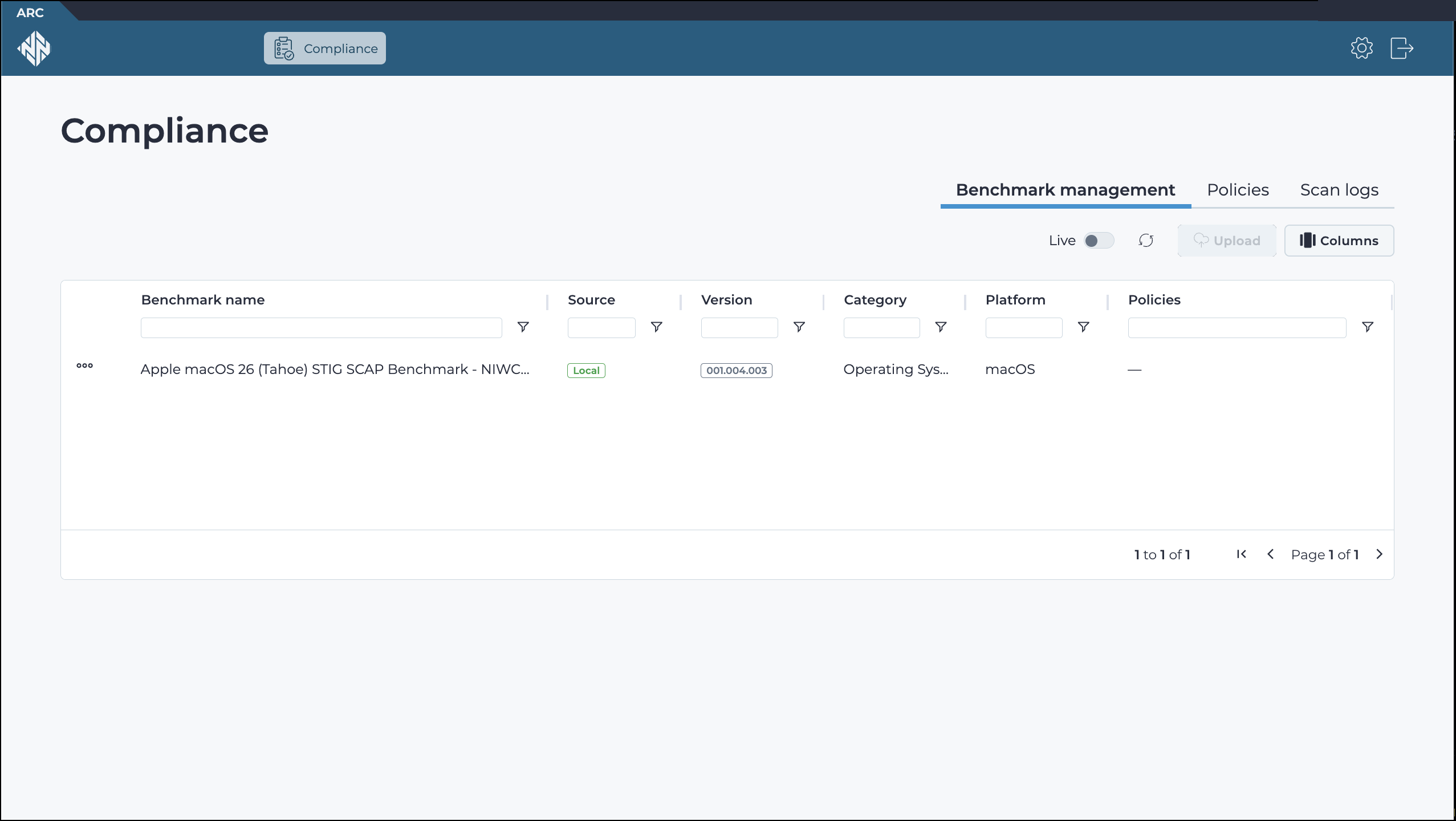The height and width of the screenshot is (821, 1456).
Task: Click the Upload button
Action: coord(1227,241)
